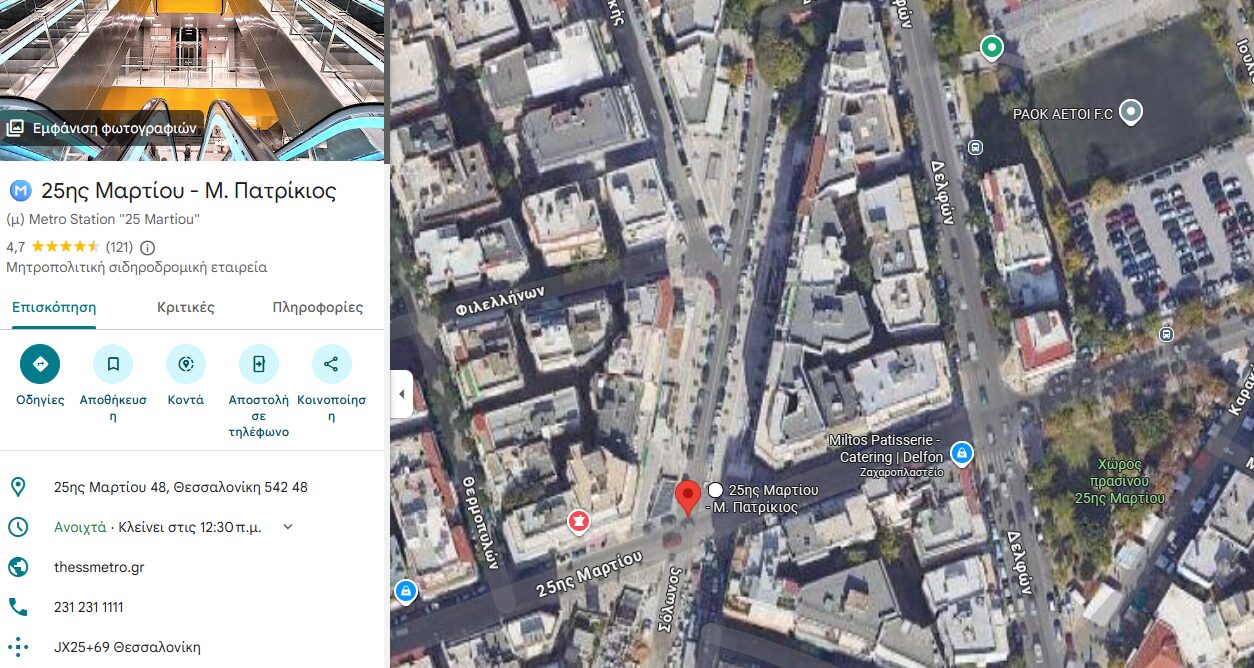This screenshot has height=668, width=1254.
Task: Send to phone via Αποστολή σε τηλέφωνο icon
Action: tap(259, 364)
